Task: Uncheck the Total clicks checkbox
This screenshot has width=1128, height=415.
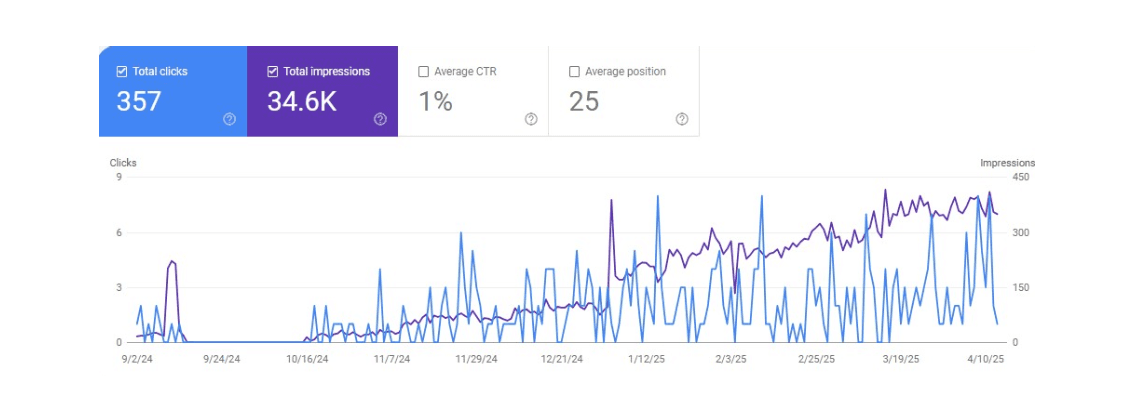Action: click(x=122, y=72)
